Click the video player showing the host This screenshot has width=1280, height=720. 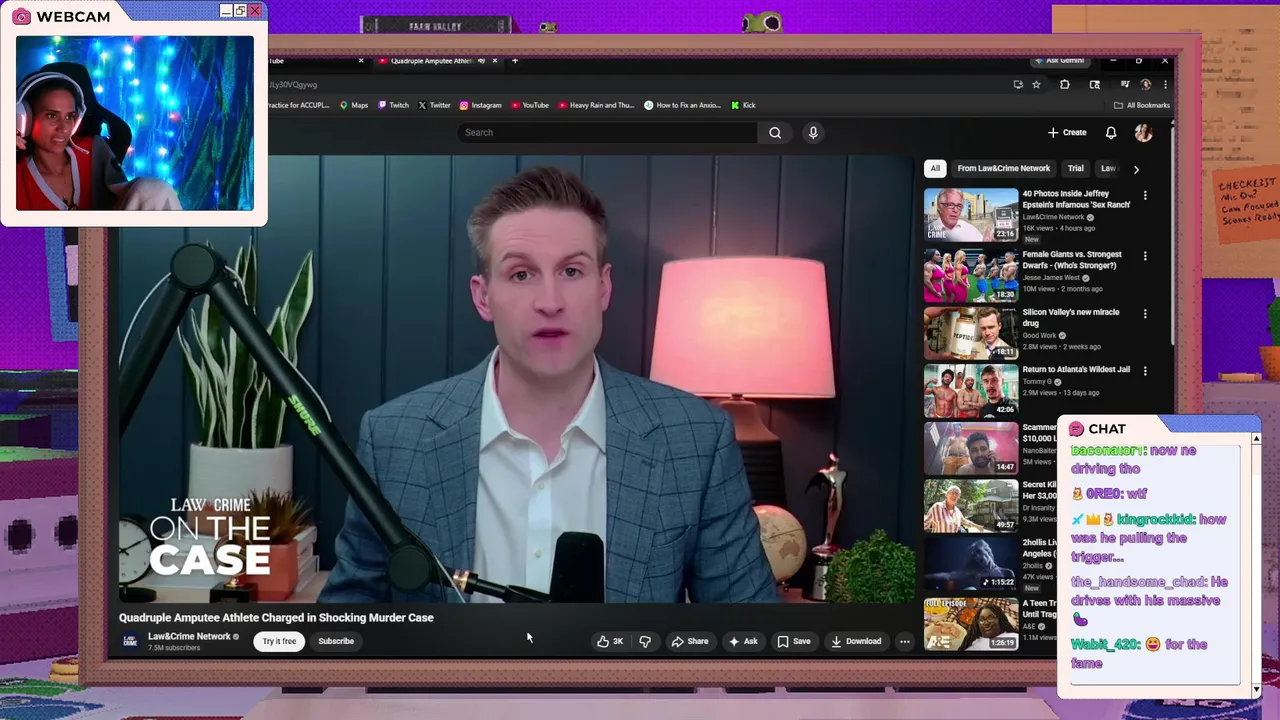click(516, 379)
